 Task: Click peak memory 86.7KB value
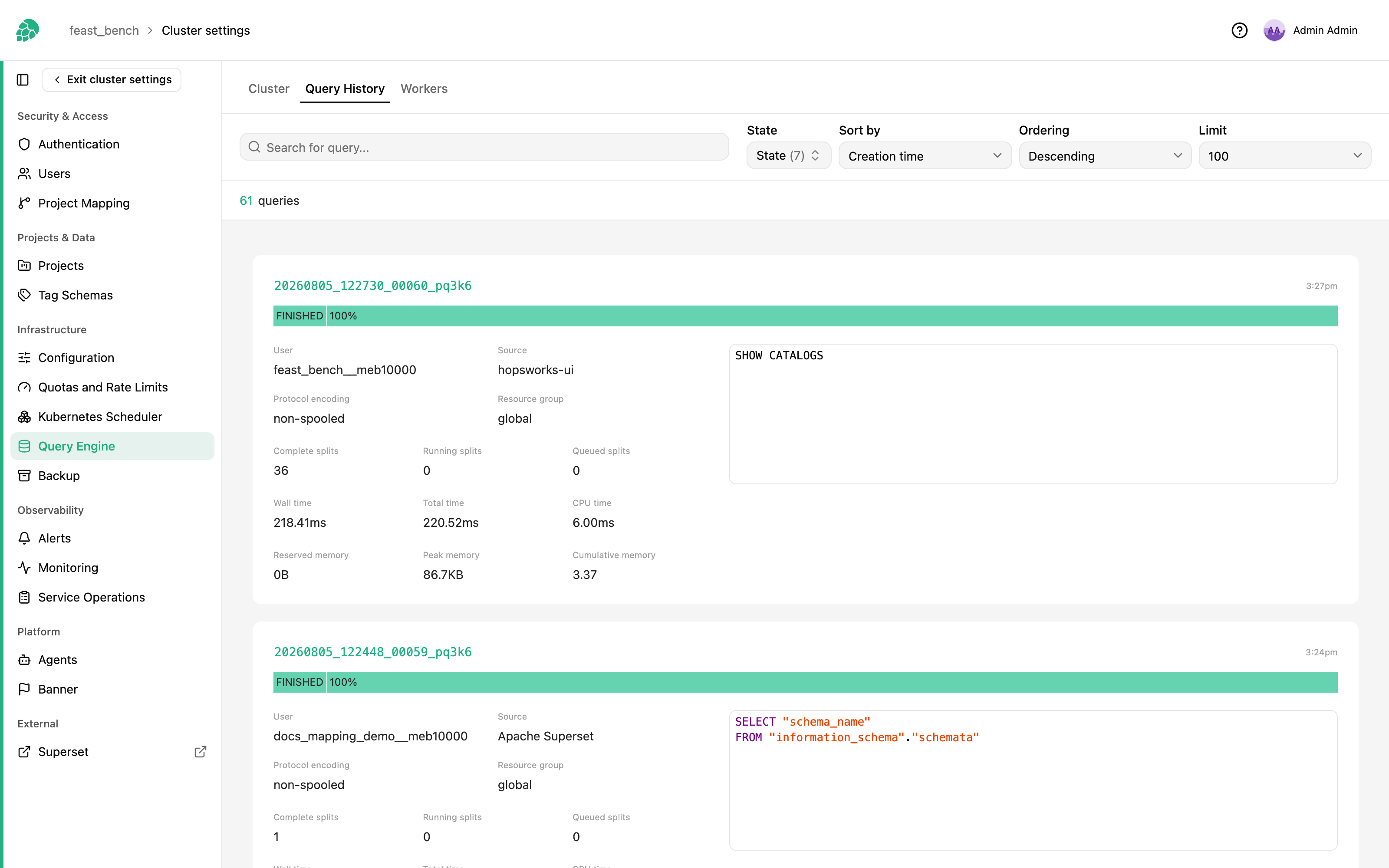[443, 575]
